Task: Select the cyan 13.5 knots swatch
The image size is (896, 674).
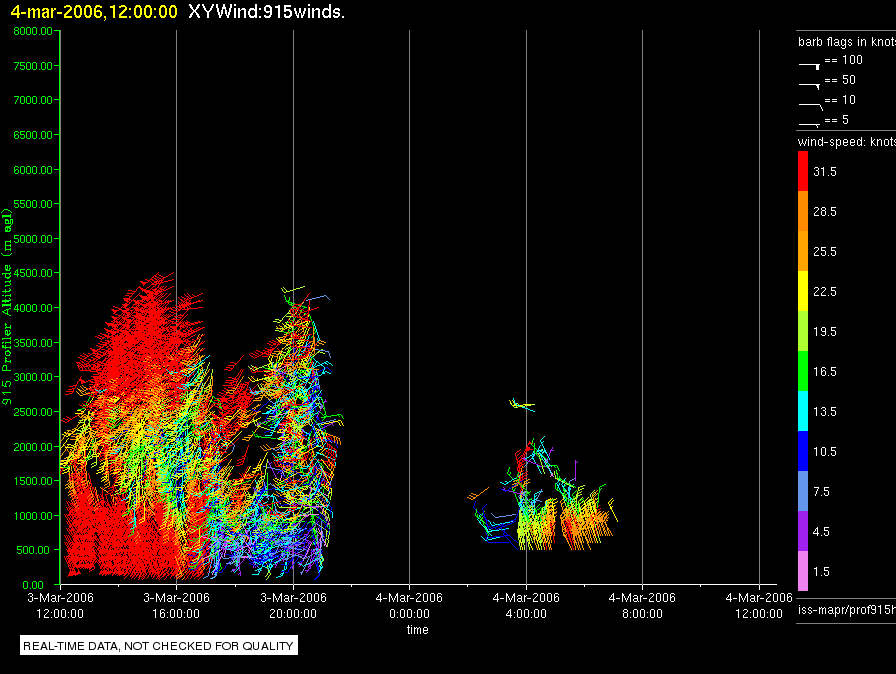Action: pyautogui.click(x=803, y=411)
